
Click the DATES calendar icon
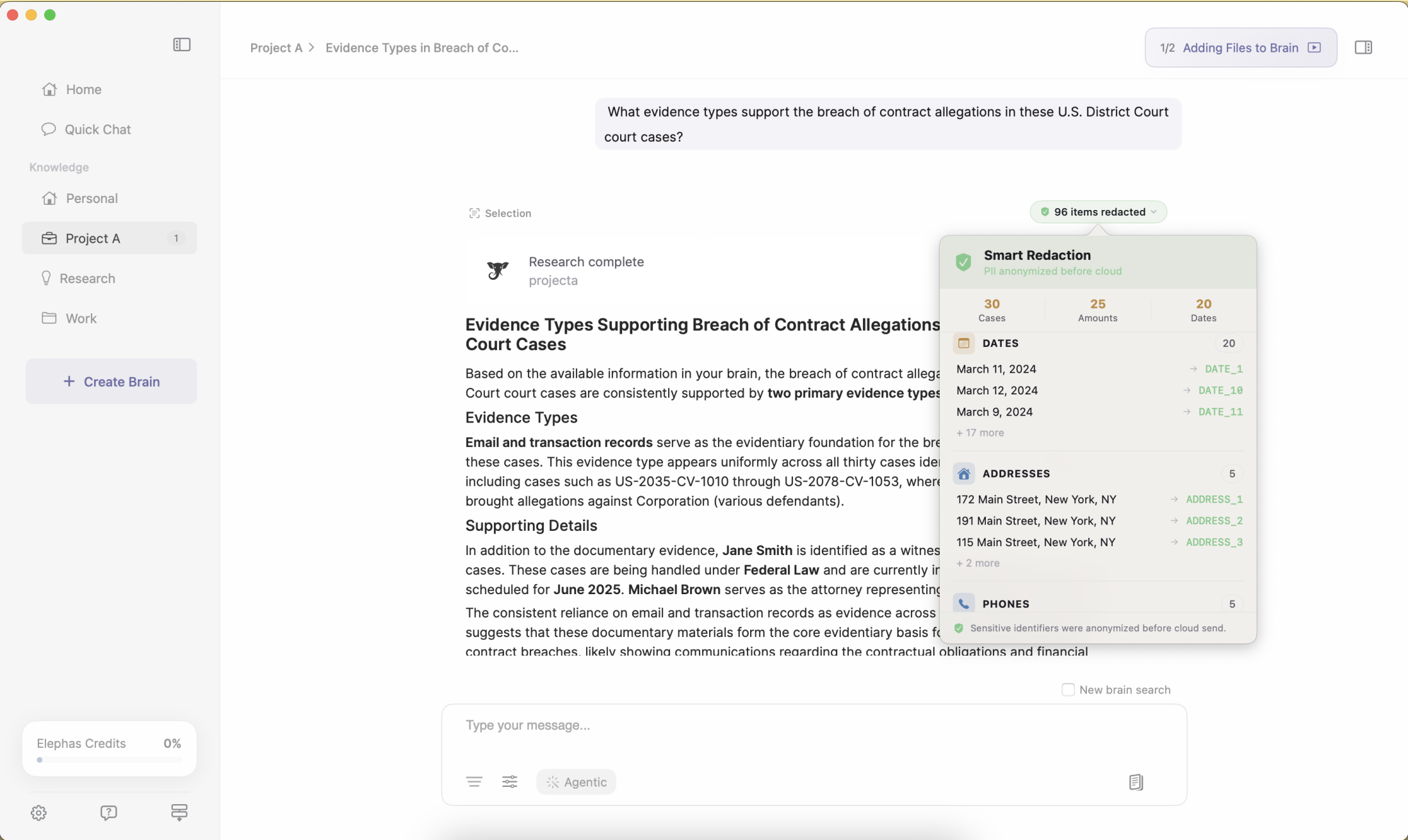click(x=963, y=344)
